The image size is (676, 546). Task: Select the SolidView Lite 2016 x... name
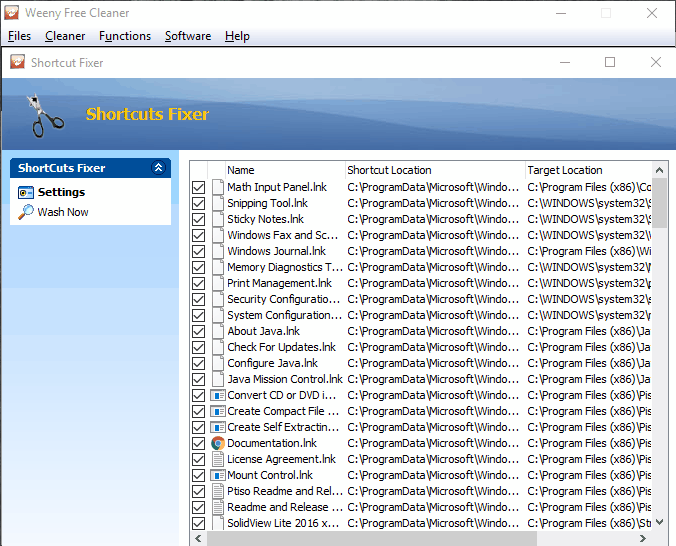pyautogui.click(x=283, y=523)
